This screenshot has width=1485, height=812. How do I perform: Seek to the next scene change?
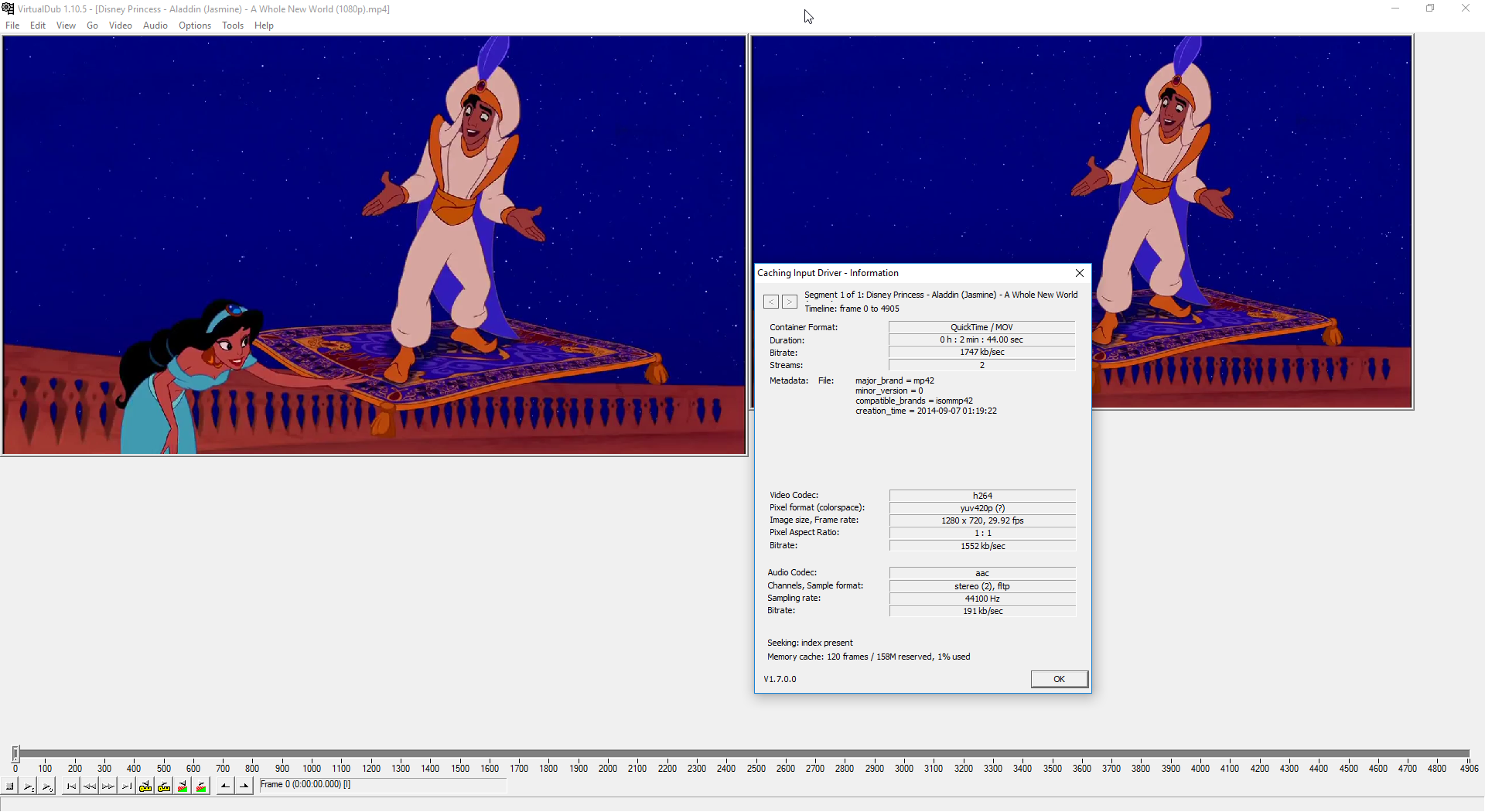pyautogui.click(x=201, y=786)
